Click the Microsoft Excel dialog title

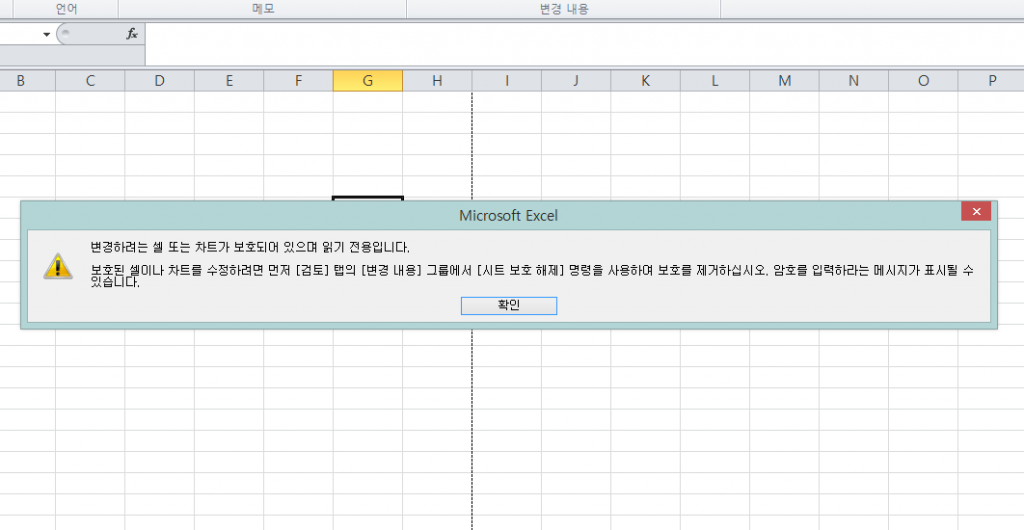(x=509, y=215)
